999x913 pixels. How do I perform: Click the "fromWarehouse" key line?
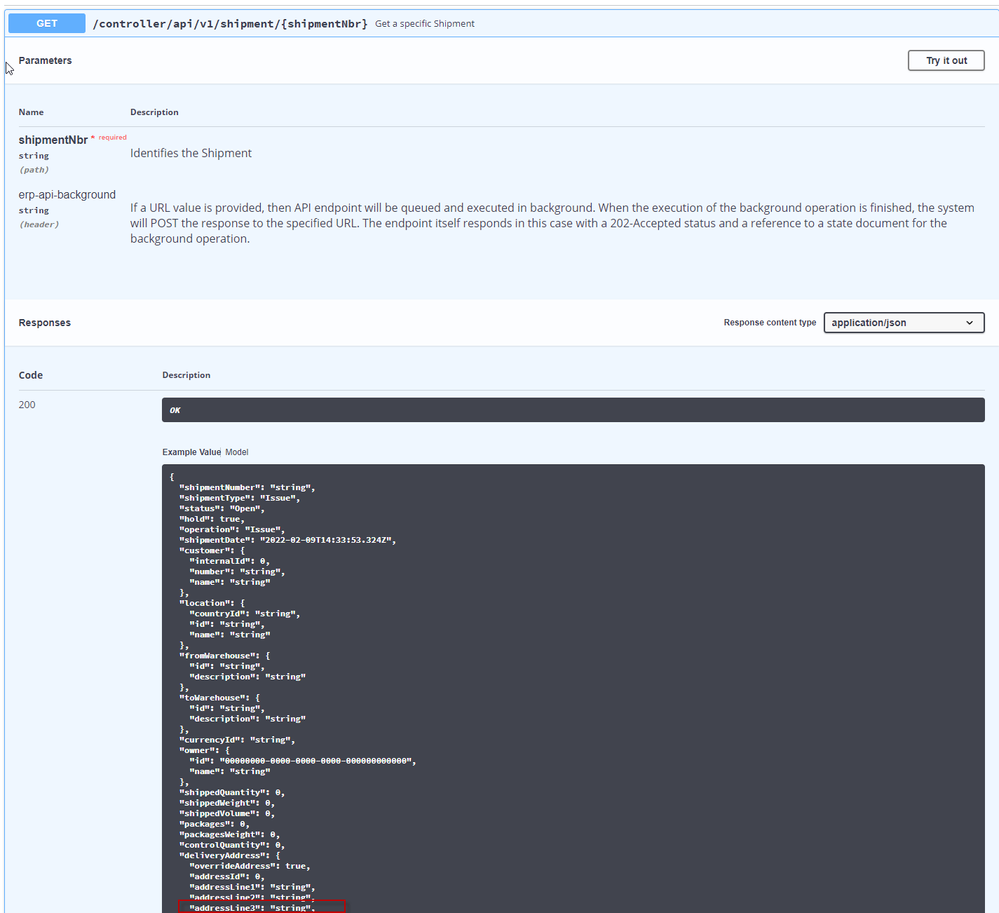pos(225,656)
